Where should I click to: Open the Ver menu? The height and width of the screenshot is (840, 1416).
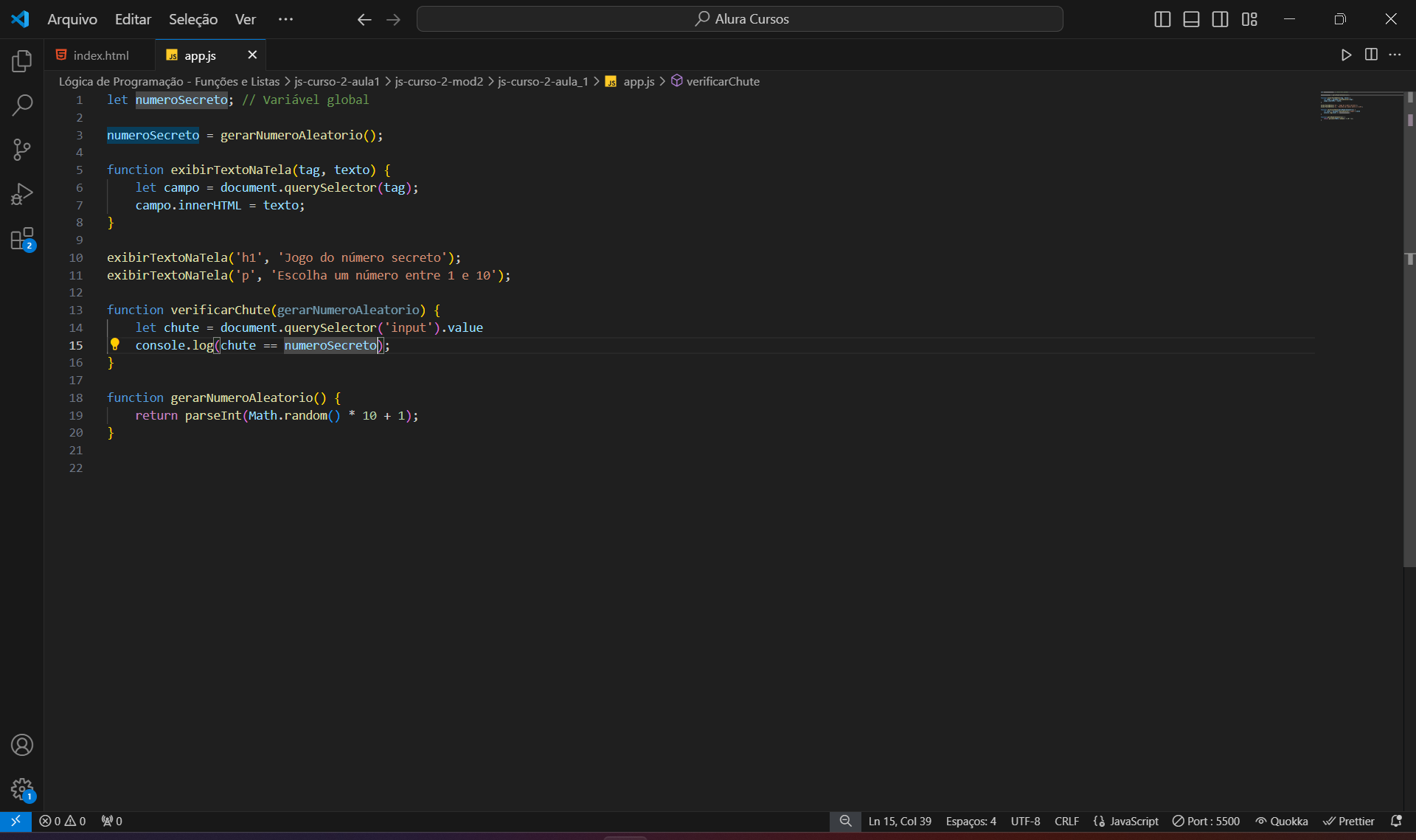pyautogui.click(x=244, y=19)
